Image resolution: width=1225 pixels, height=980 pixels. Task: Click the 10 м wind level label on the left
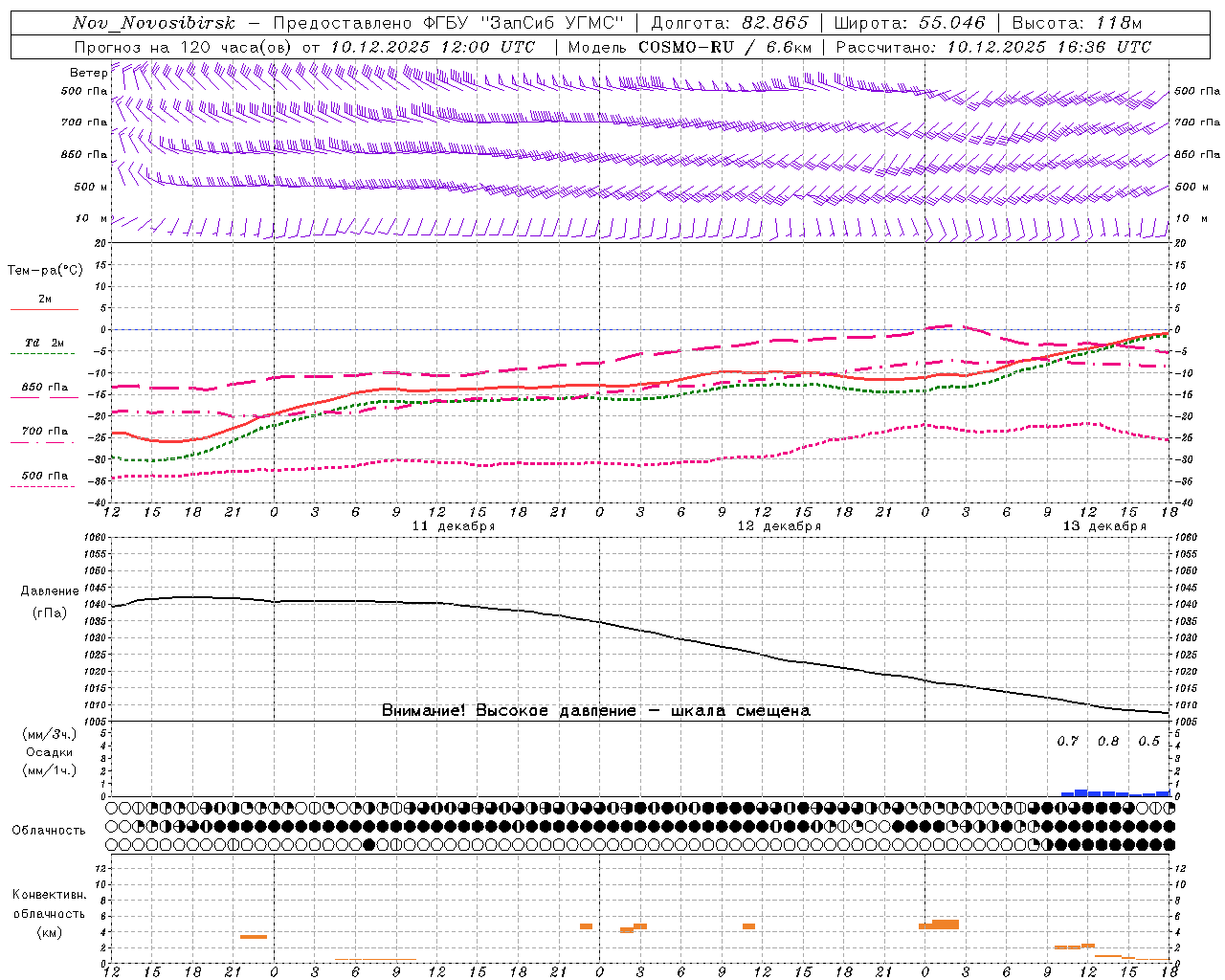pos(92,219)
